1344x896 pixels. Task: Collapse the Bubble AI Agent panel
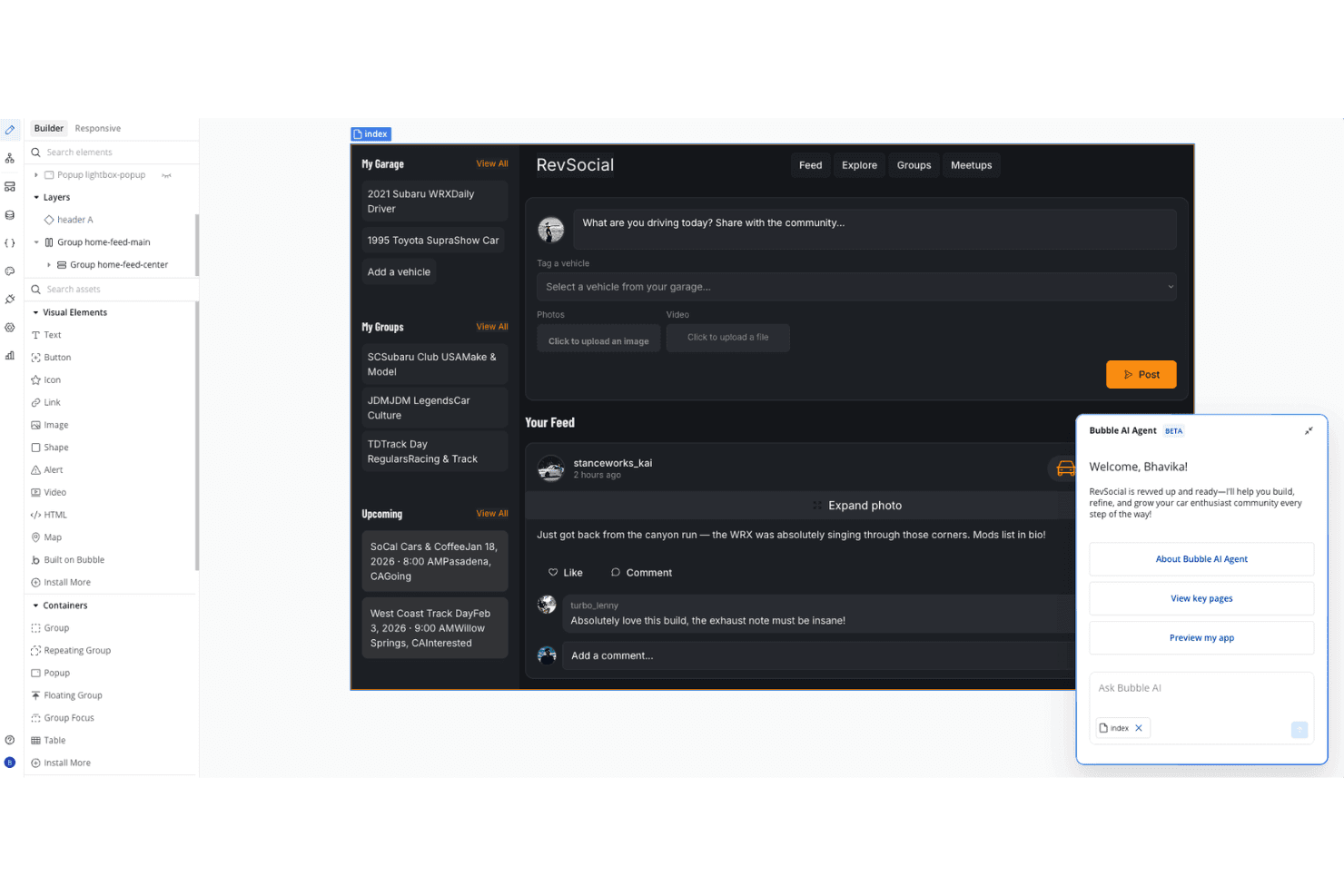click(1309, 430)
